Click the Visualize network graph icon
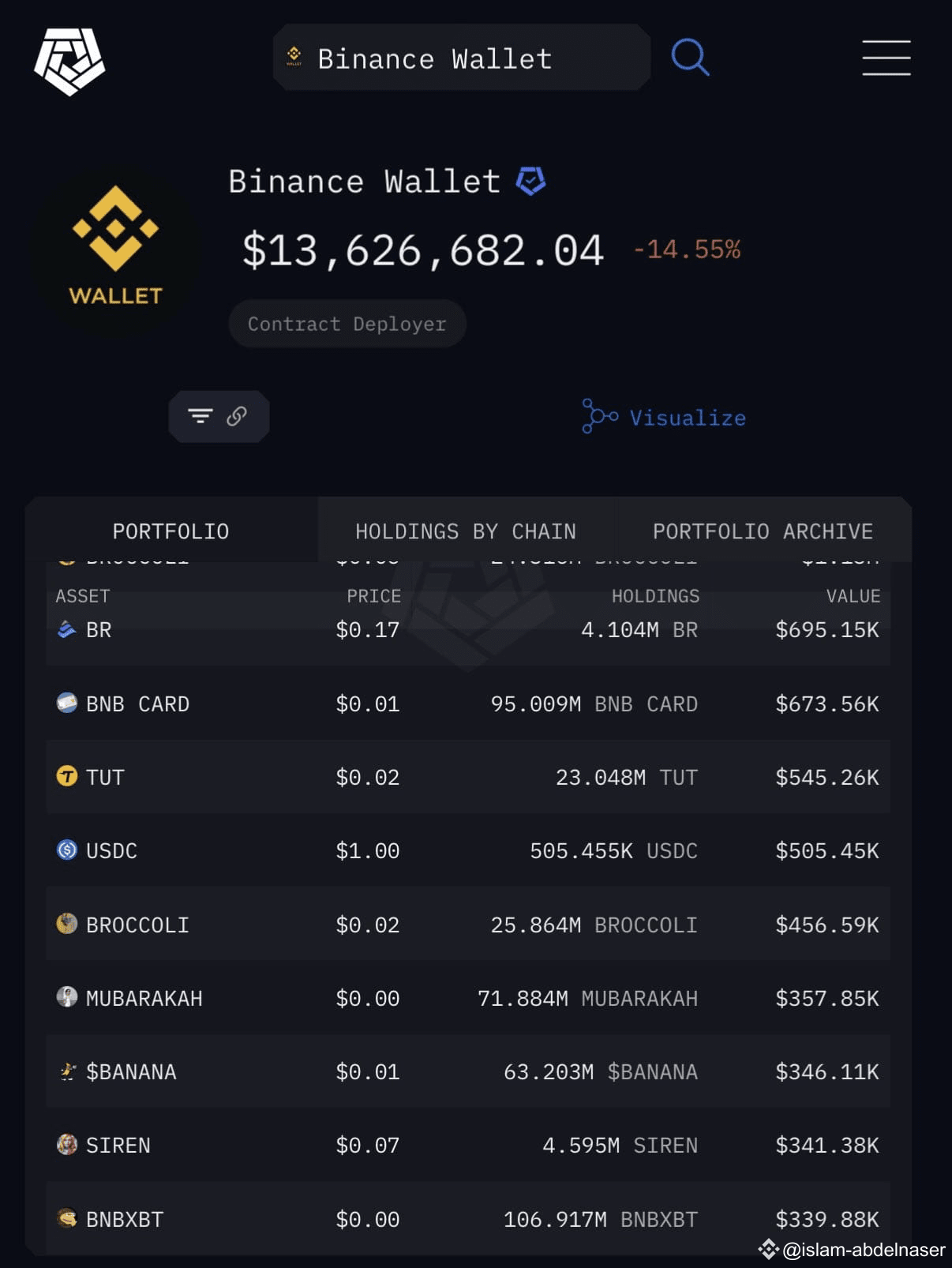Viewport: 952px width, 1268px height. 598,417
